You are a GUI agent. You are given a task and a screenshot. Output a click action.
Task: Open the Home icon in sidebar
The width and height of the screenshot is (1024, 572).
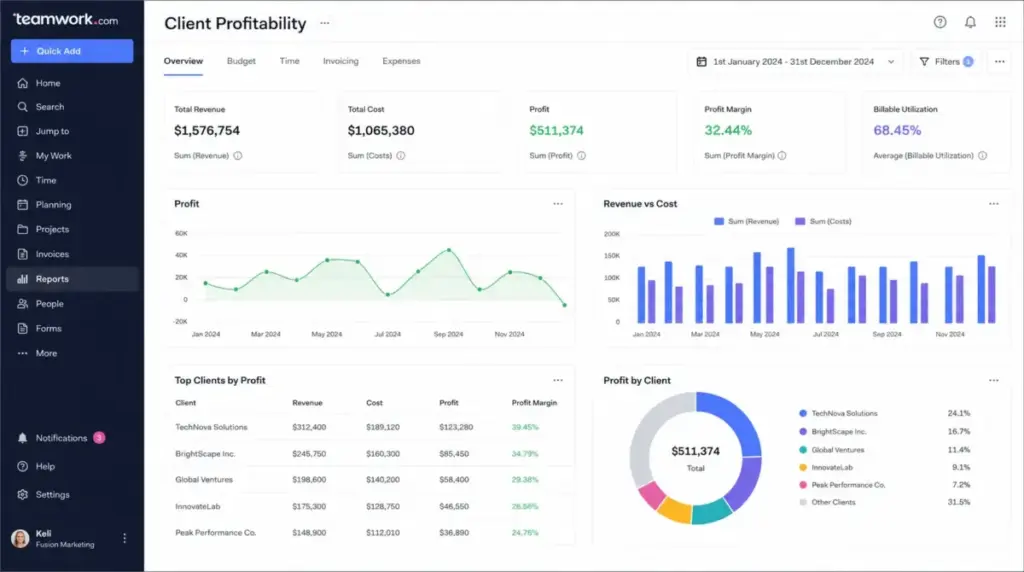[23, 83]
